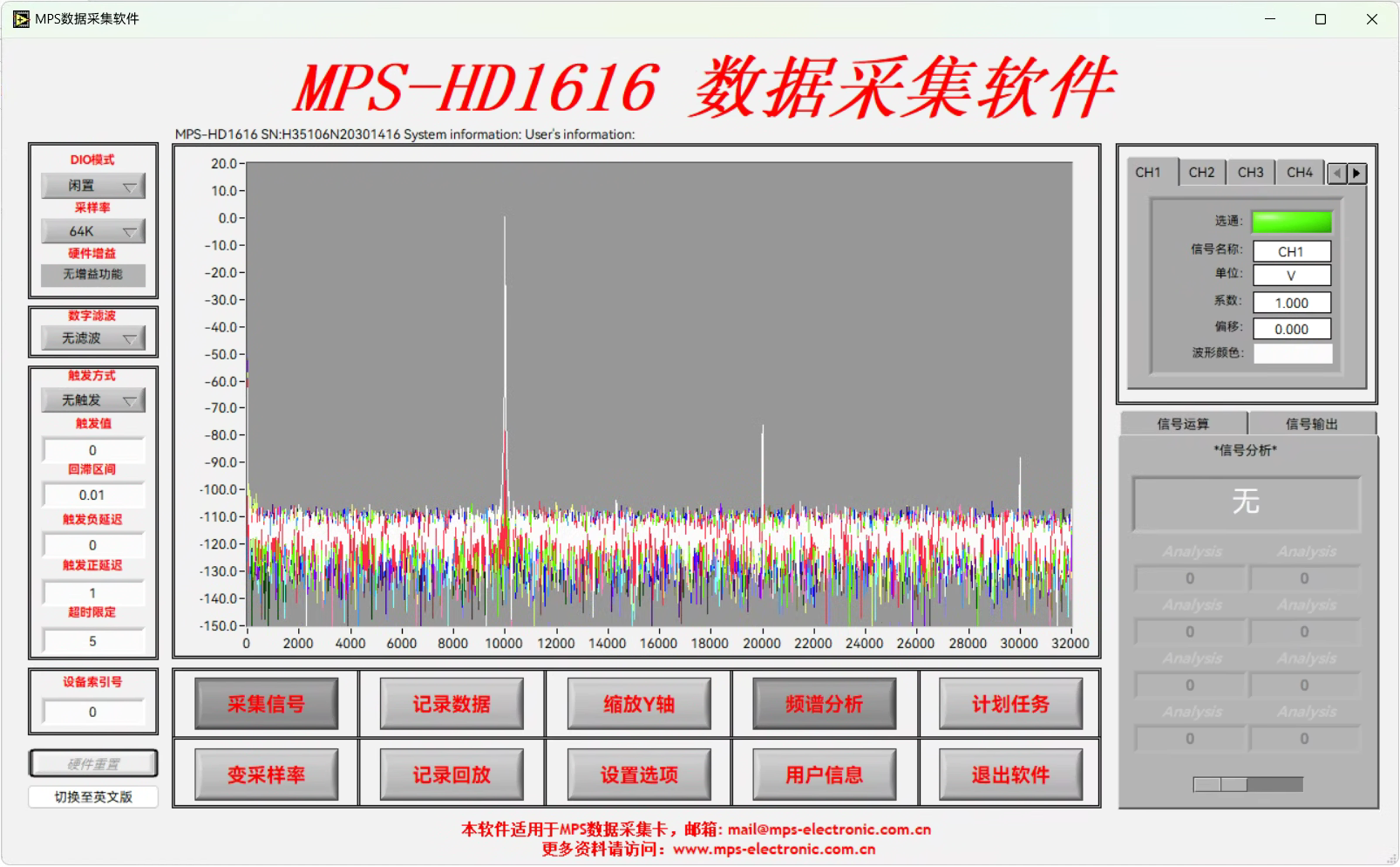Click the 系数 input field showing 1.000

[1291, 303]
